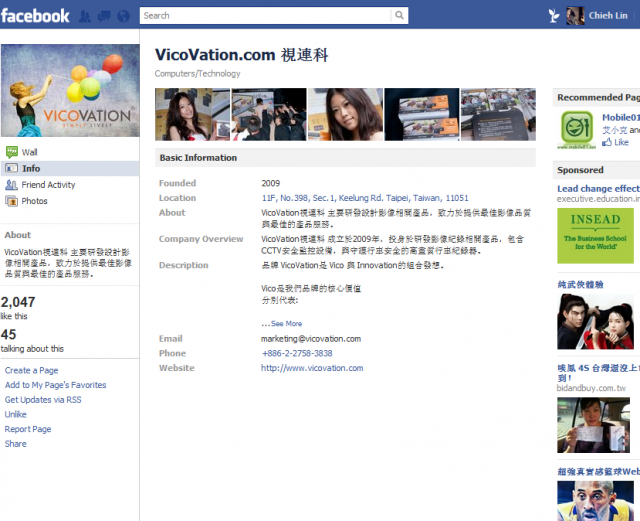The height and width of the screenshot is (521, 640).
Task: Click Founded year 2009 value
Action: 271,183
